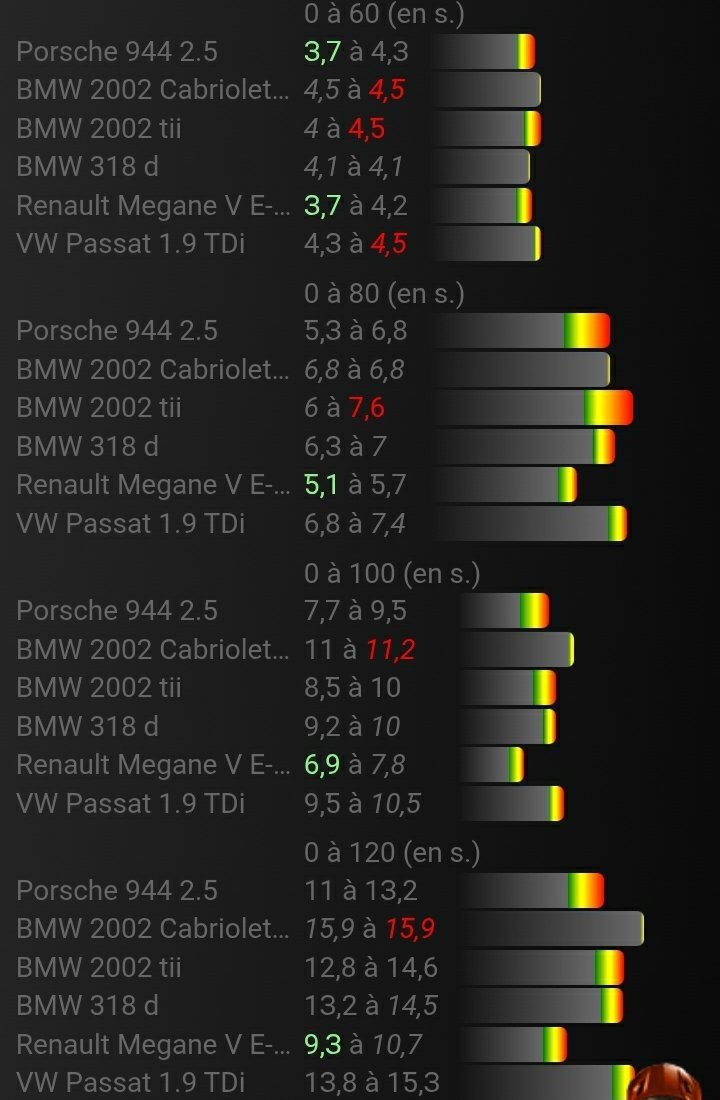Click the bar beside "11 à 13,2"
720x1100 pixels.
click(531, 890)
